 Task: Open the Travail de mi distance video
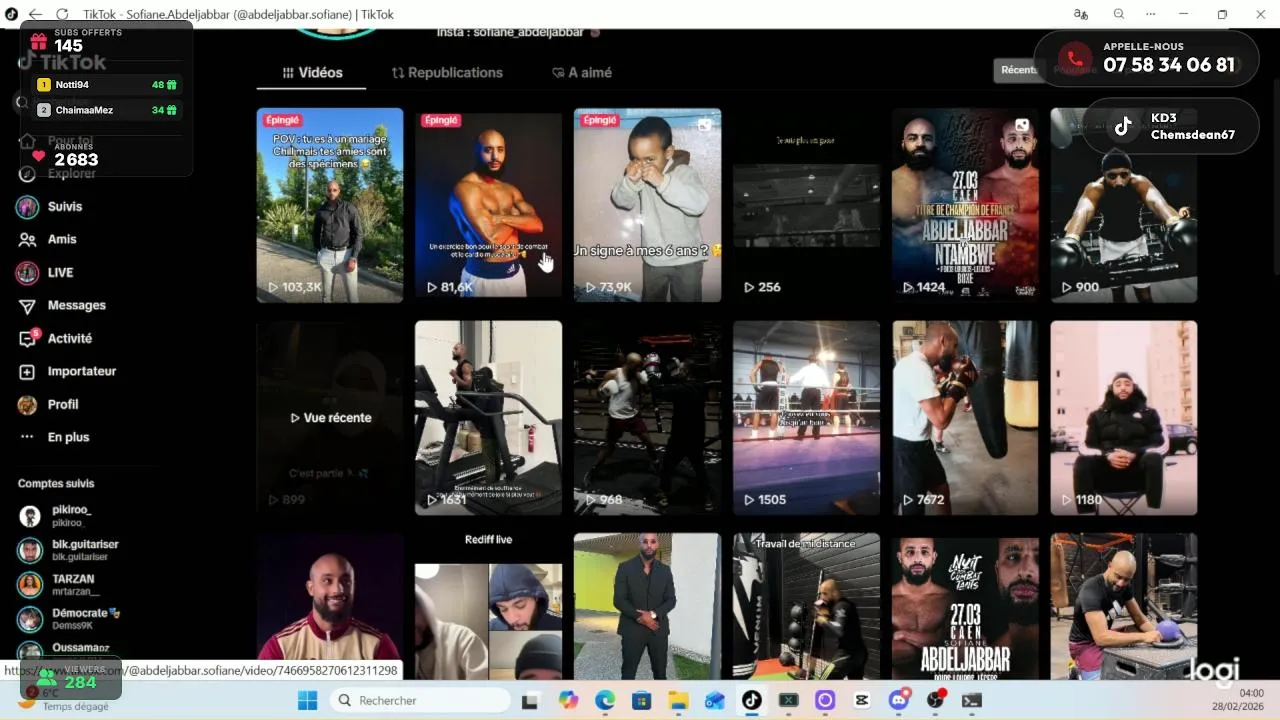(x=806, y=607)
